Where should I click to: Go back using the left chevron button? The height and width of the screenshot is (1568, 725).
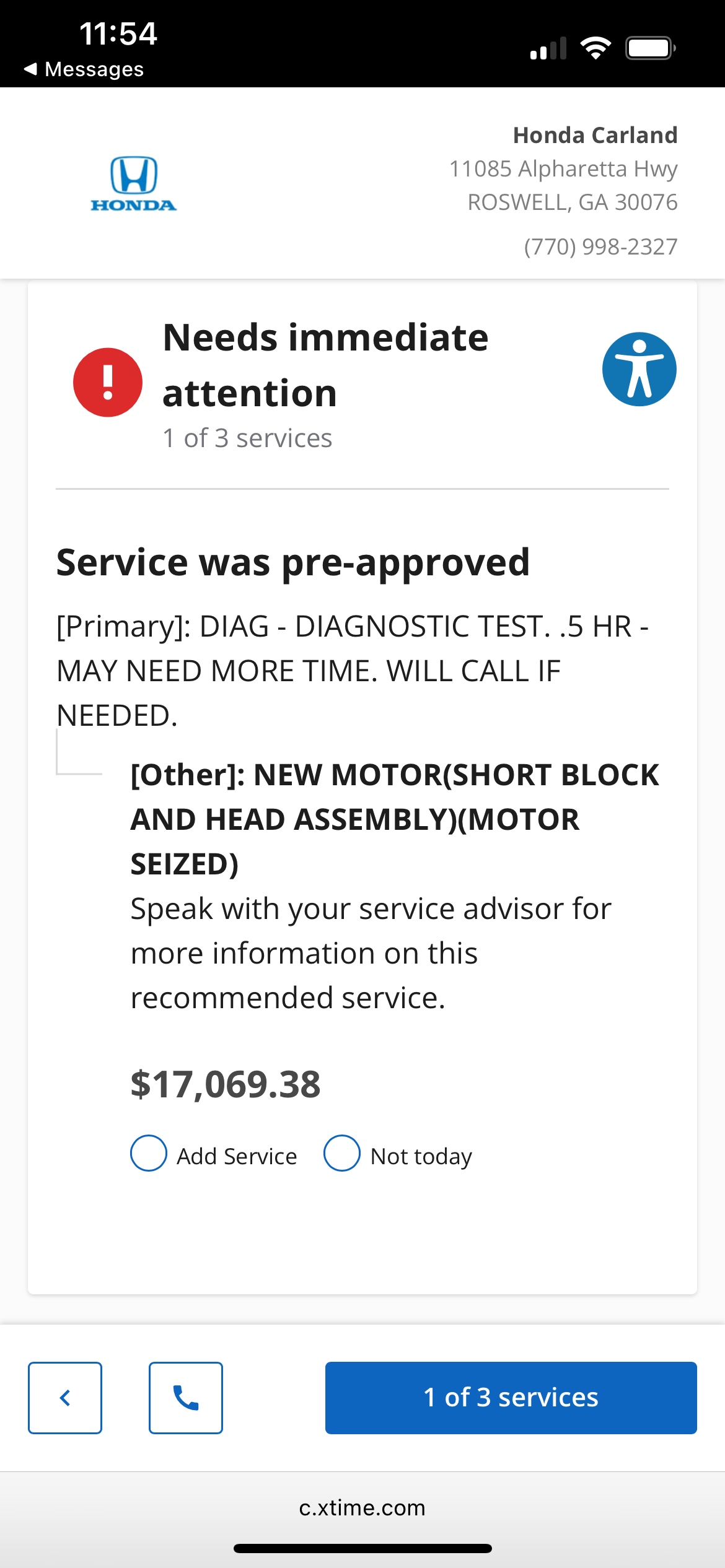65,1398
